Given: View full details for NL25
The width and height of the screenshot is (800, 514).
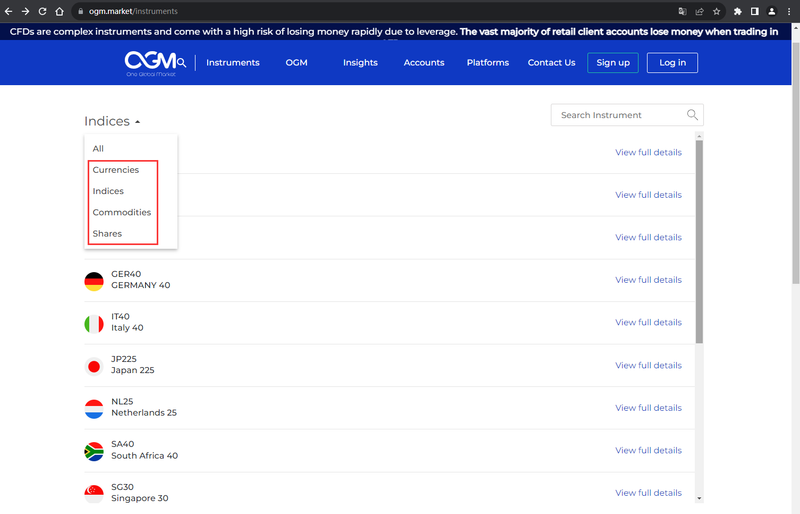Looking at the screenshot, I should pyautogui.click(x=648, y=407).
